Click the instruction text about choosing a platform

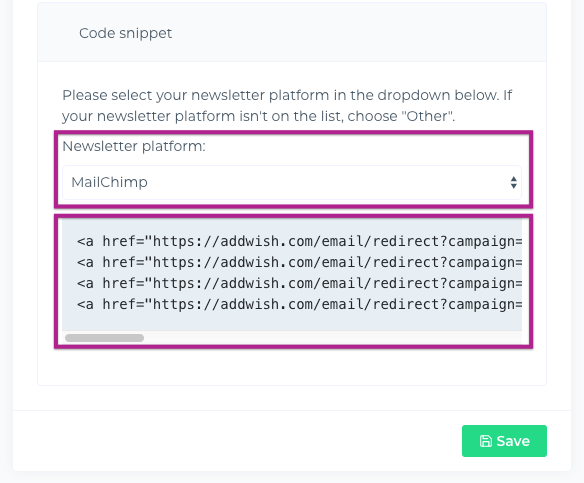point(287,106)
